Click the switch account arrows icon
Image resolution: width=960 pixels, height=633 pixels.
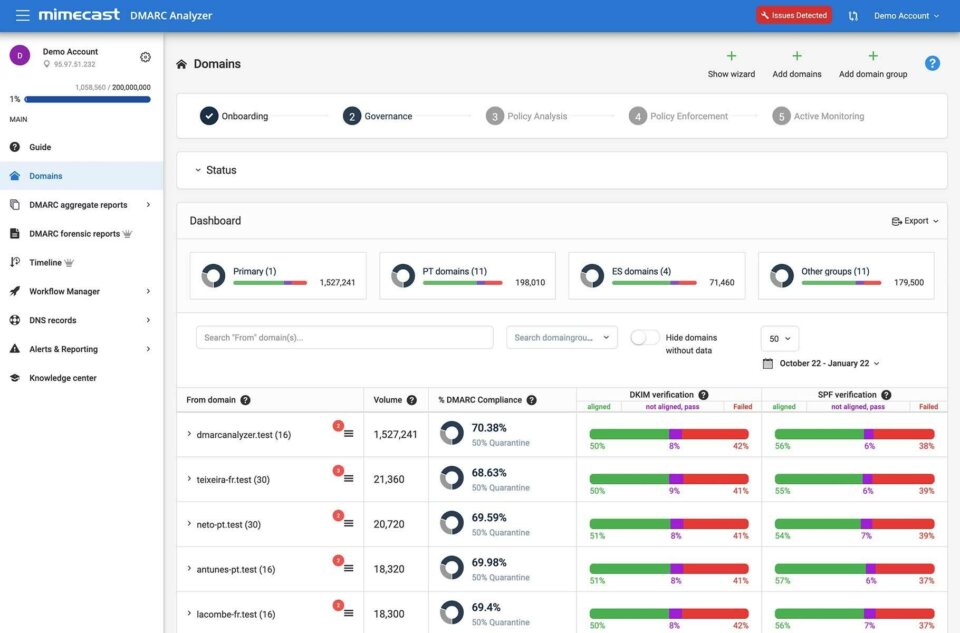pyautogui.click(x=853, y=16)
